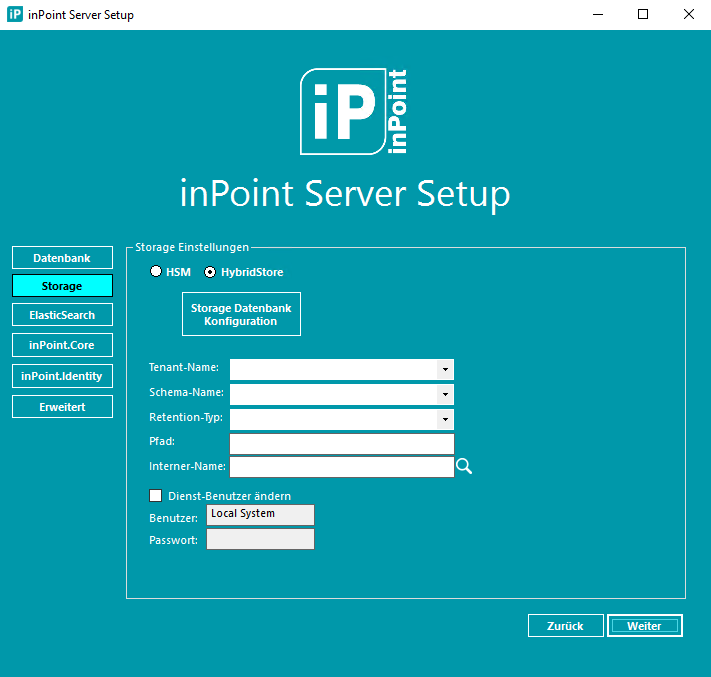This screenshot has height=677, width=711.
Task: Focus the Pfad input field
Action: click(342, 444)
